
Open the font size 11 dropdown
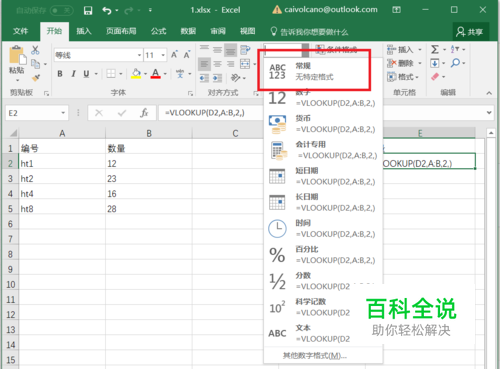[163, 55]
